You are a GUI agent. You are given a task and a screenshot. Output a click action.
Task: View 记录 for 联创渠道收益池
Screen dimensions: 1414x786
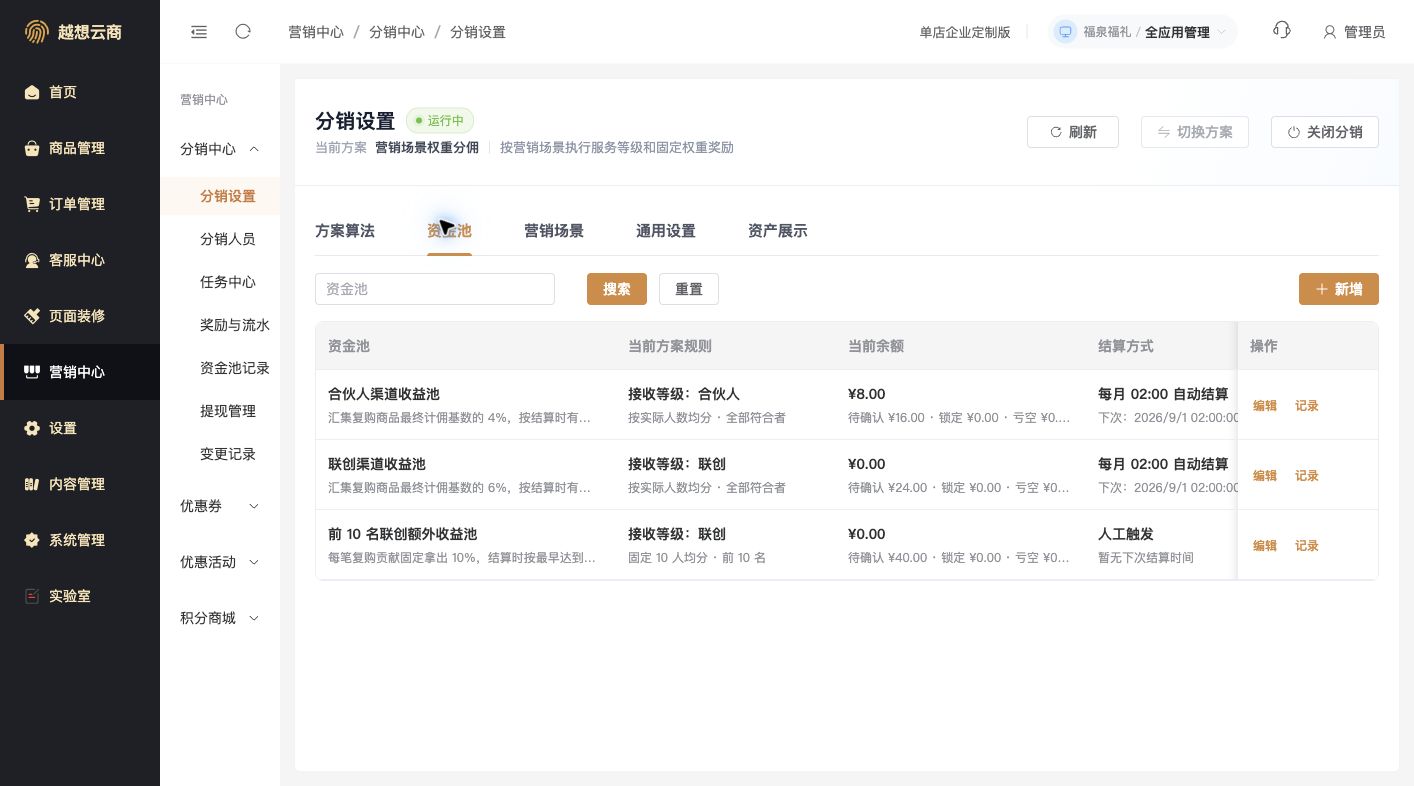coord(1307,476)
